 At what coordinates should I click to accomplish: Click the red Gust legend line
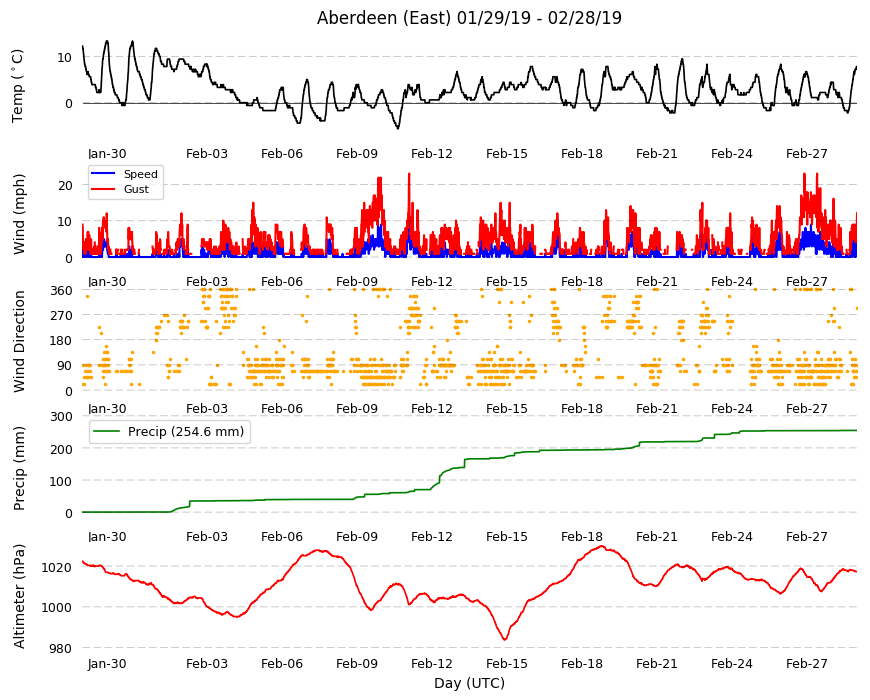(x=103, y=189)
